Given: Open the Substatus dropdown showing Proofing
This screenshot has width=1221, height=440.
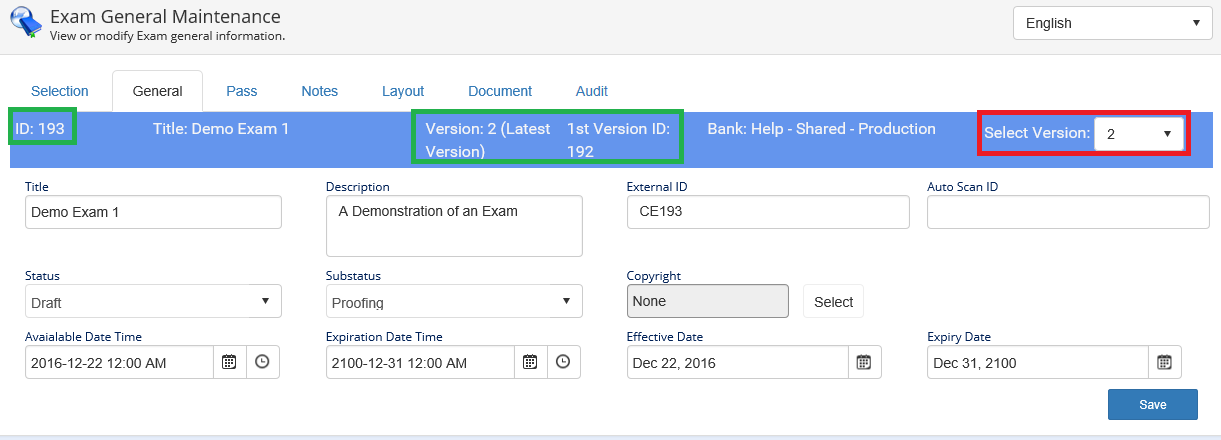Looking at the screenshot, I should coord(454,301).
